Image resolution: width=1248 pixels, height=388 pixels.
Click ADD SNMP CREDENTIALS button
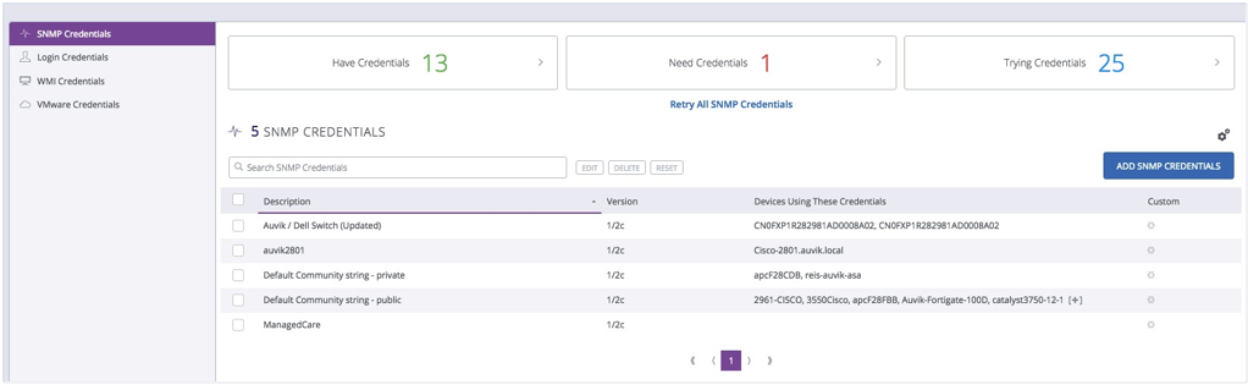click(x=1168, y=166)
